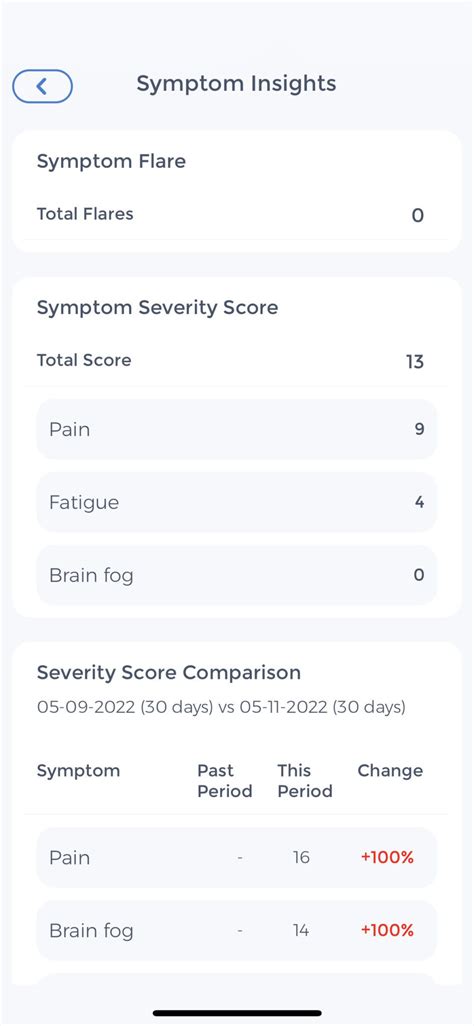Tap the This Period column header
Viewport: 474px width, 1026px height.
(305, 781)
